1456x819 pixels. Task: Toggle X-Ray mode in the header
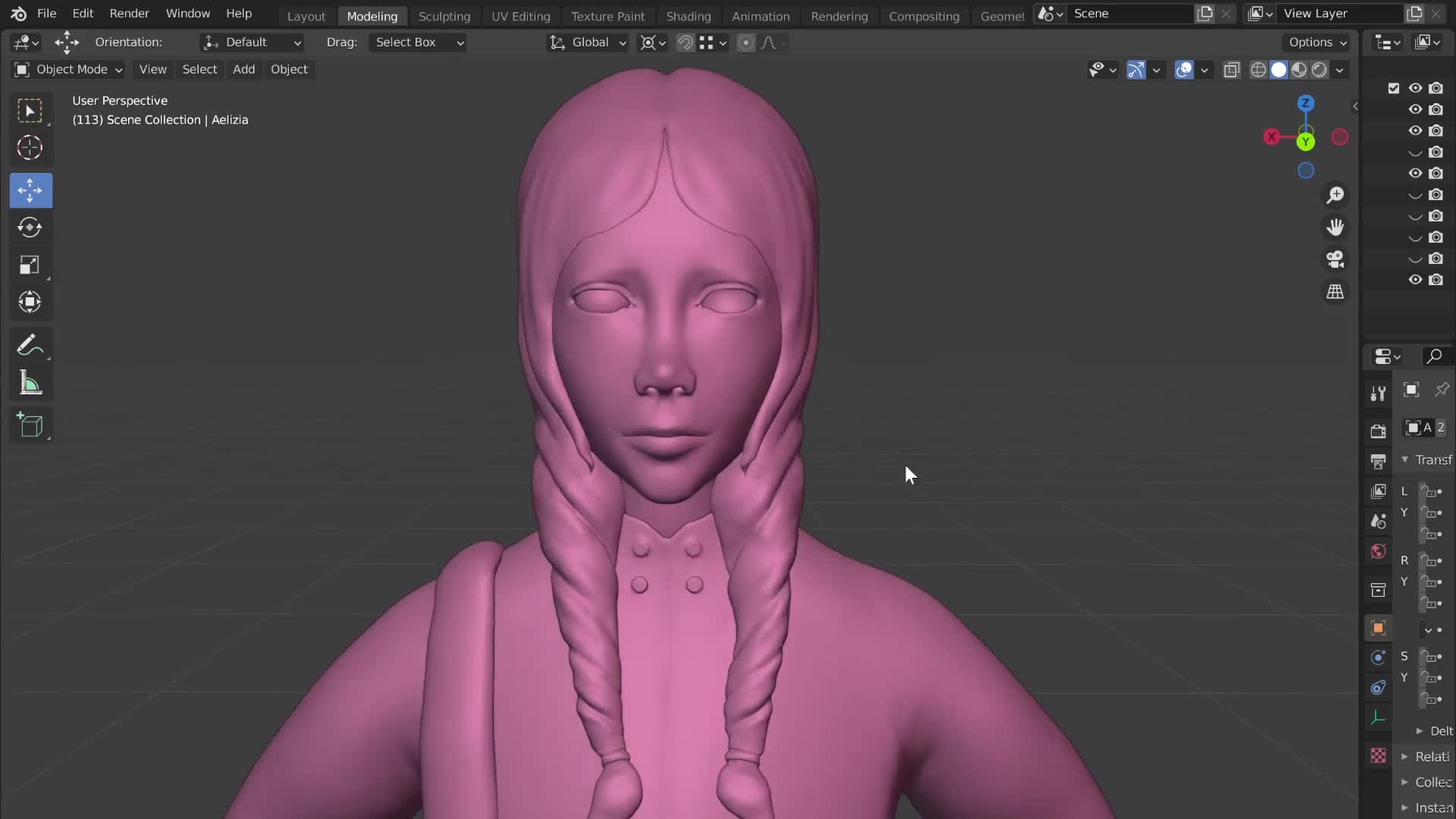tap(1231, 69)
